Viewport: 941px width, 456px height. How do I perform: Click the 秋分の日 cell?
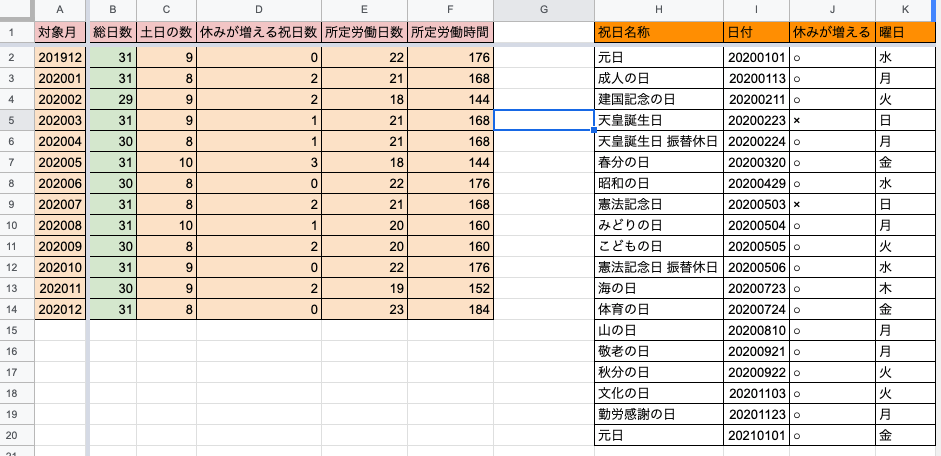click(x=659, y=373)
